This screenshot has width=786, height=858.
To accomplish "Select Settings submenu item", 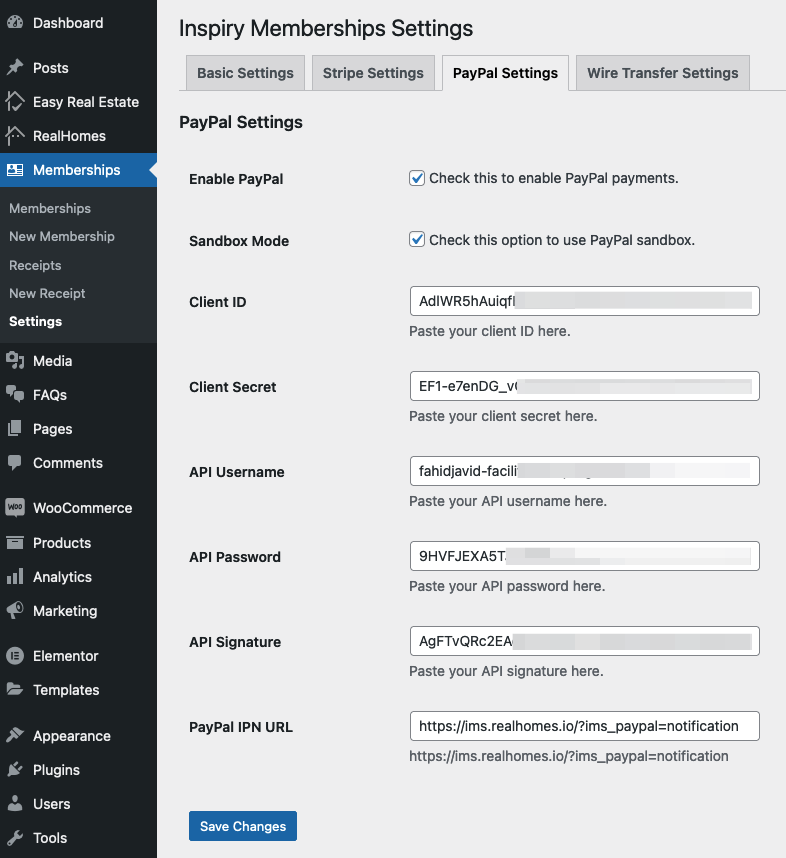I will click(36, 321).
